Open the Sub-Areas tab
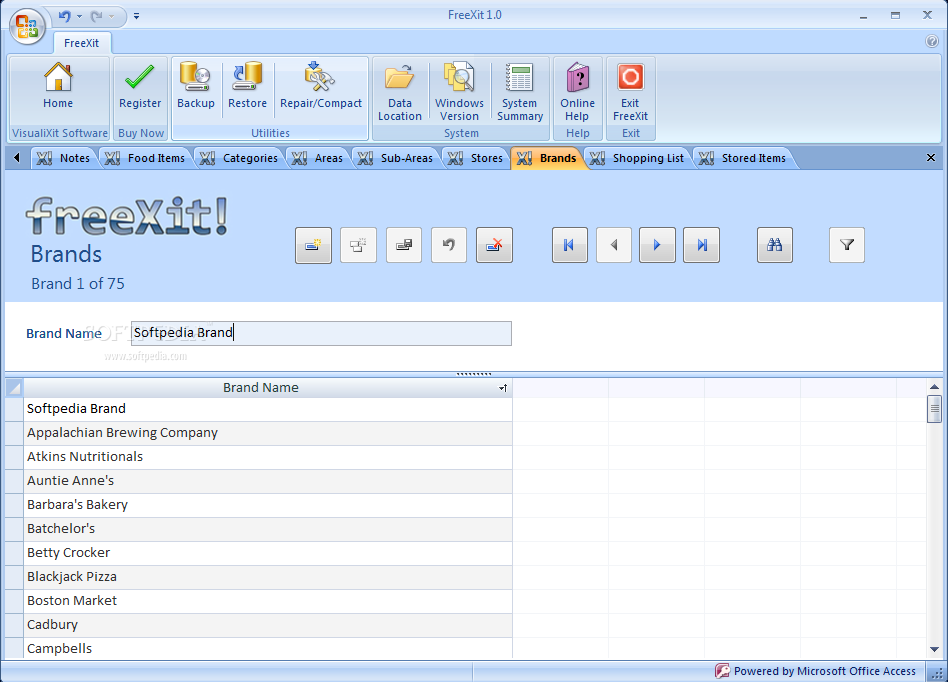The image size is (948, 682). click(395, 158)
